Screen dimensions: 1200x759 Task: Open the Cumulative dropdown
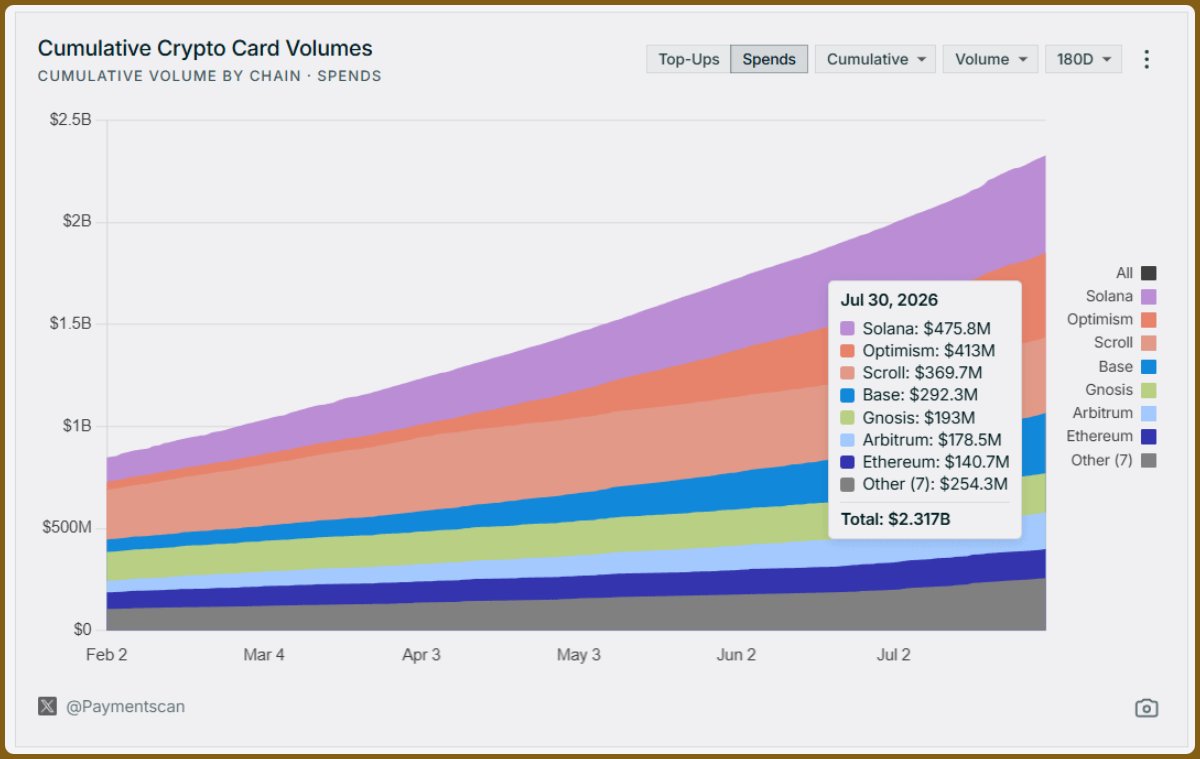(876, 59)
